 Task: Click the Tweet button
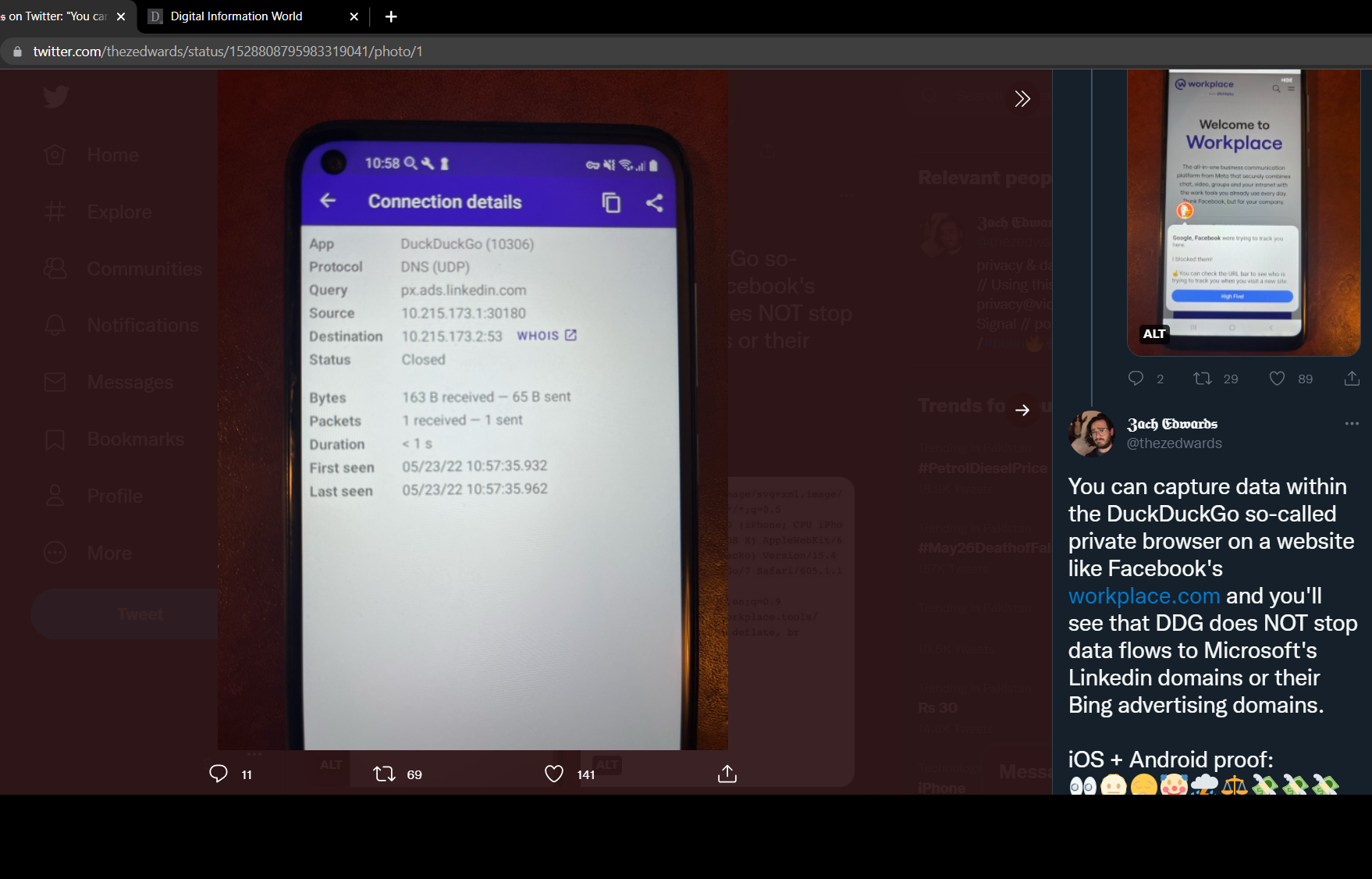point(125,614)
